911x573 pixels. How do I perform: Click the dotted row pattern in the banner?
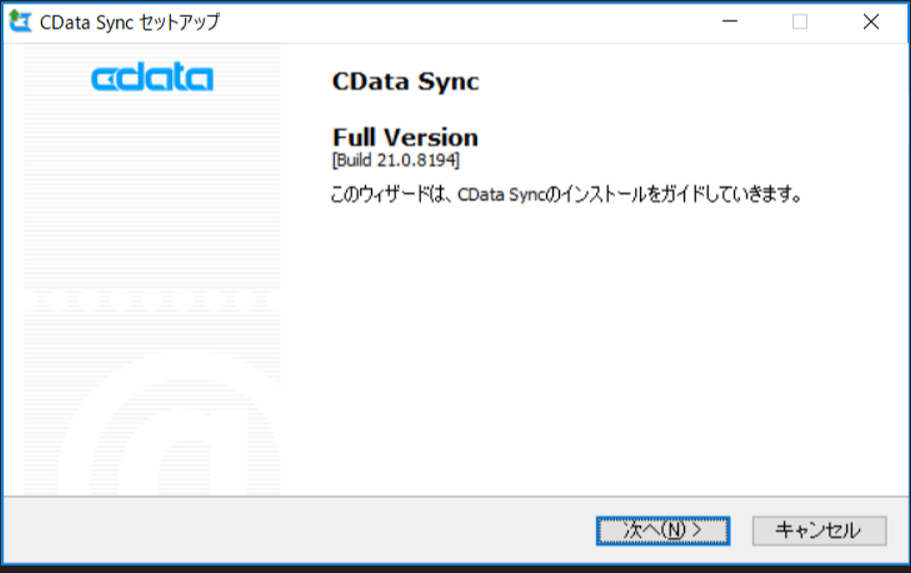pyautogui.click(x=152, y=298)
